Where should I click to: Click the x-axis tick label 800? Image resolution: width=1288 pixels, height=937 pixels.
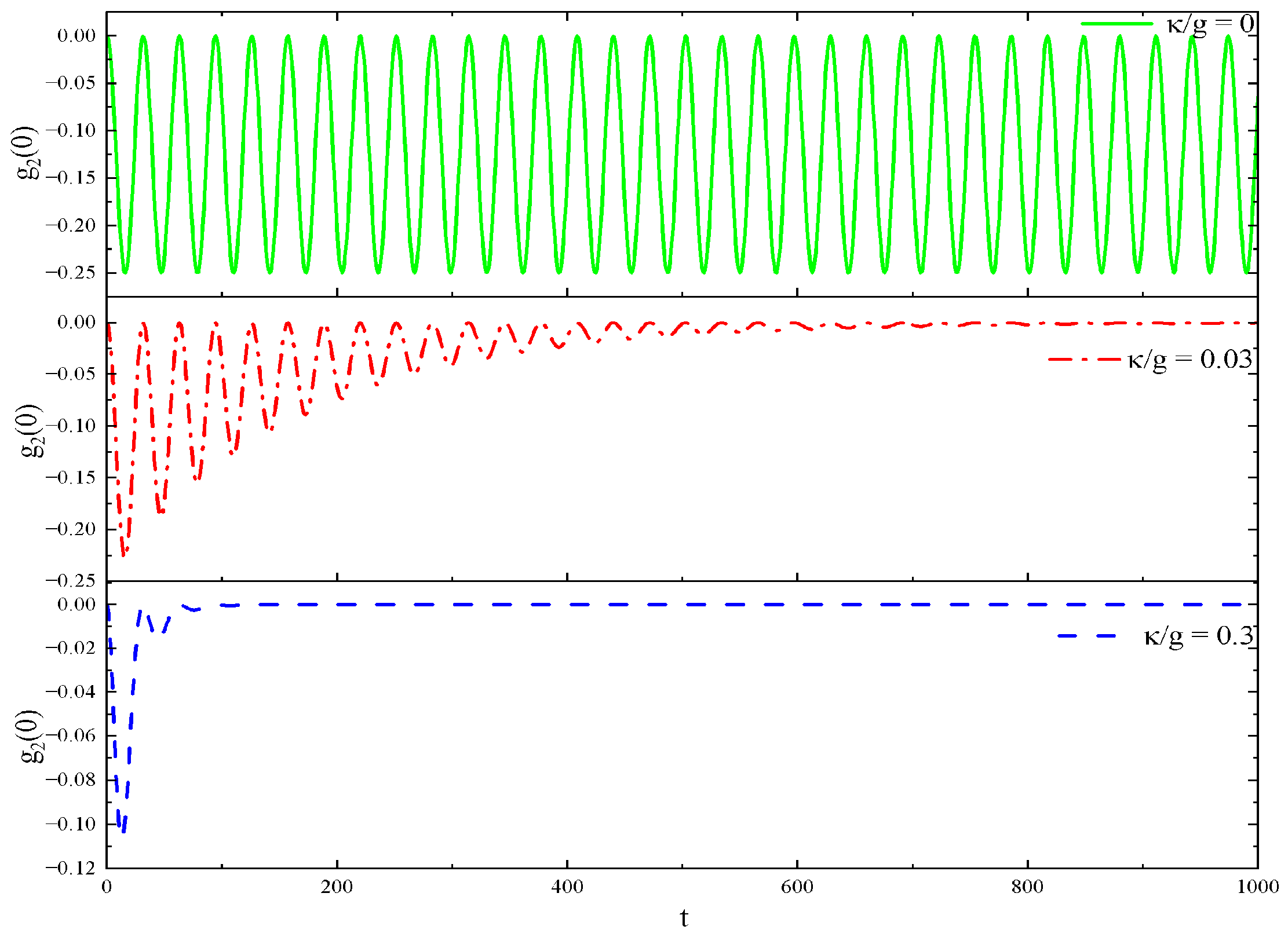tap(1027, 887)
